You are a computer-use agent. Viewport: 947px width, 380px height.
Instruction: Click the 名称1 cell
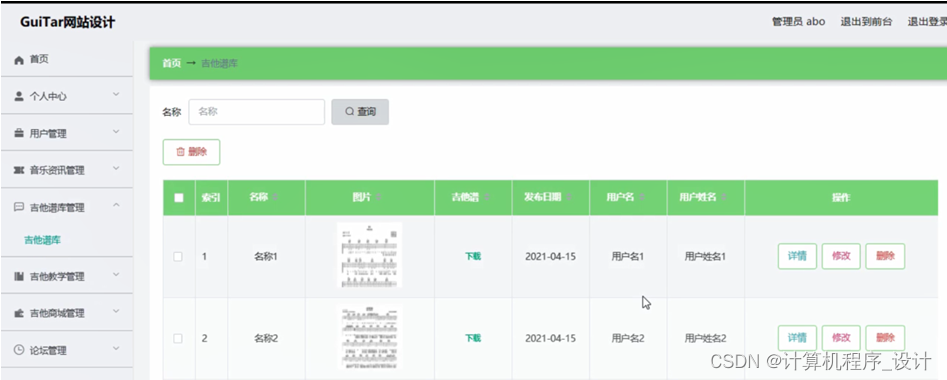click(x=266, y=257)
